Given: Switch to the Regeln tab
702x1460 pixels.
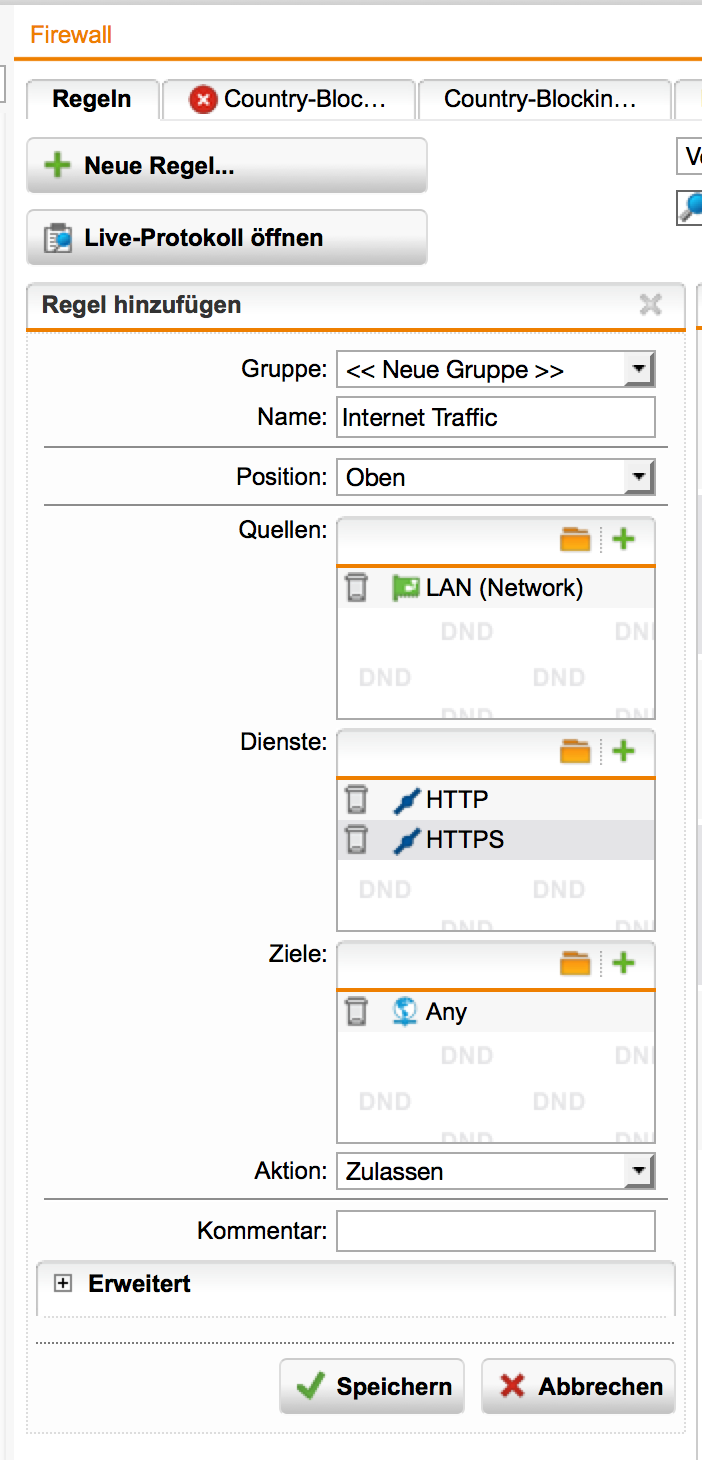Looking at the screenshot, I should (x=92, y=99).
